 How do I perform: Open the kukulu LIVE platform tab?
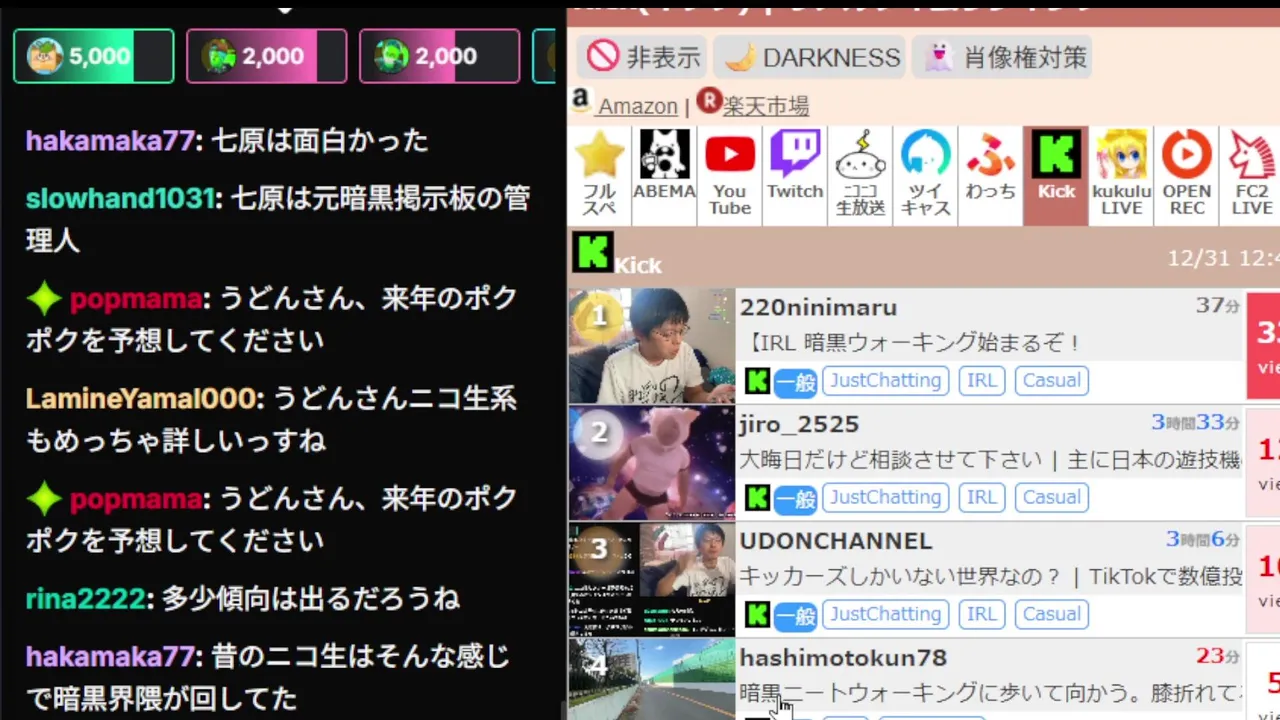pyautogui.click(x=1122, y=176)
